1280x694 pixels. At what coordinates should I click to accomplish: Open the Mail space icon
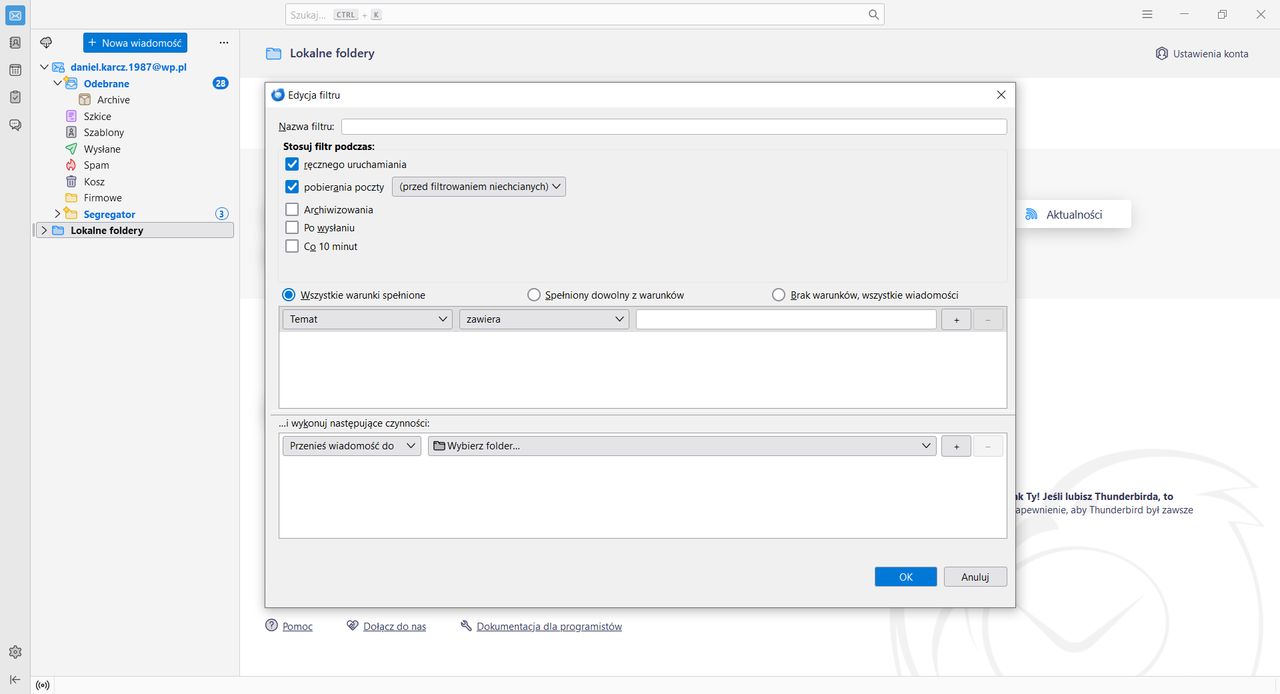click(15, 15)
